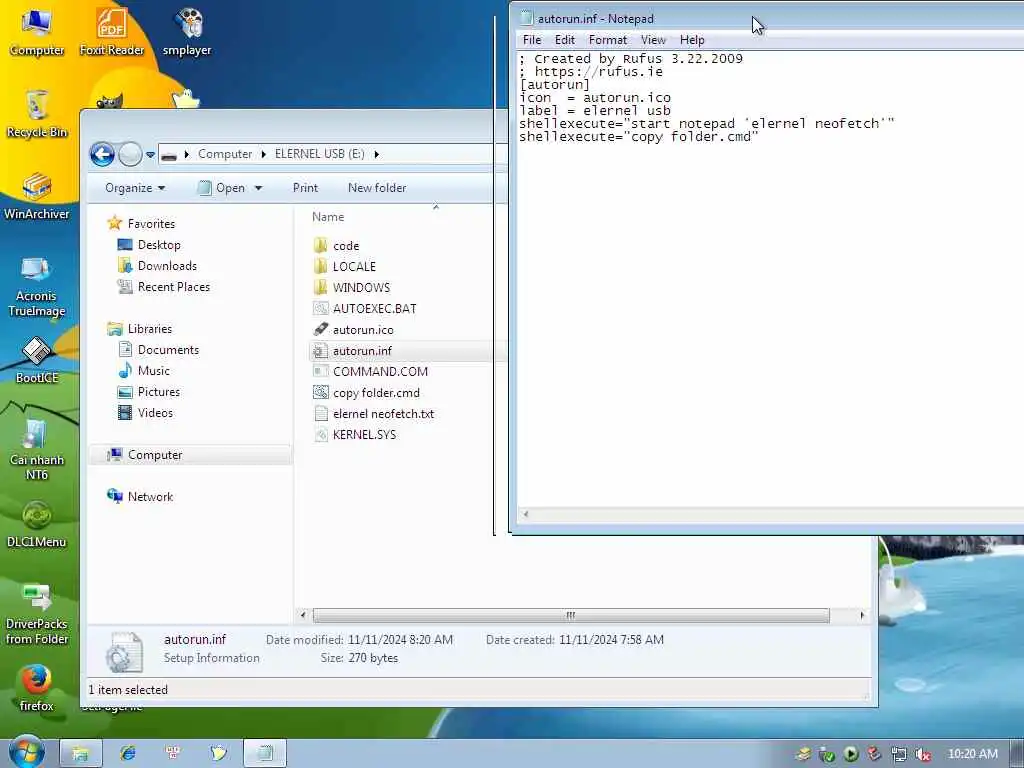
Task: Select Libraries in navigation pane
Action: [x=150, y=329]
